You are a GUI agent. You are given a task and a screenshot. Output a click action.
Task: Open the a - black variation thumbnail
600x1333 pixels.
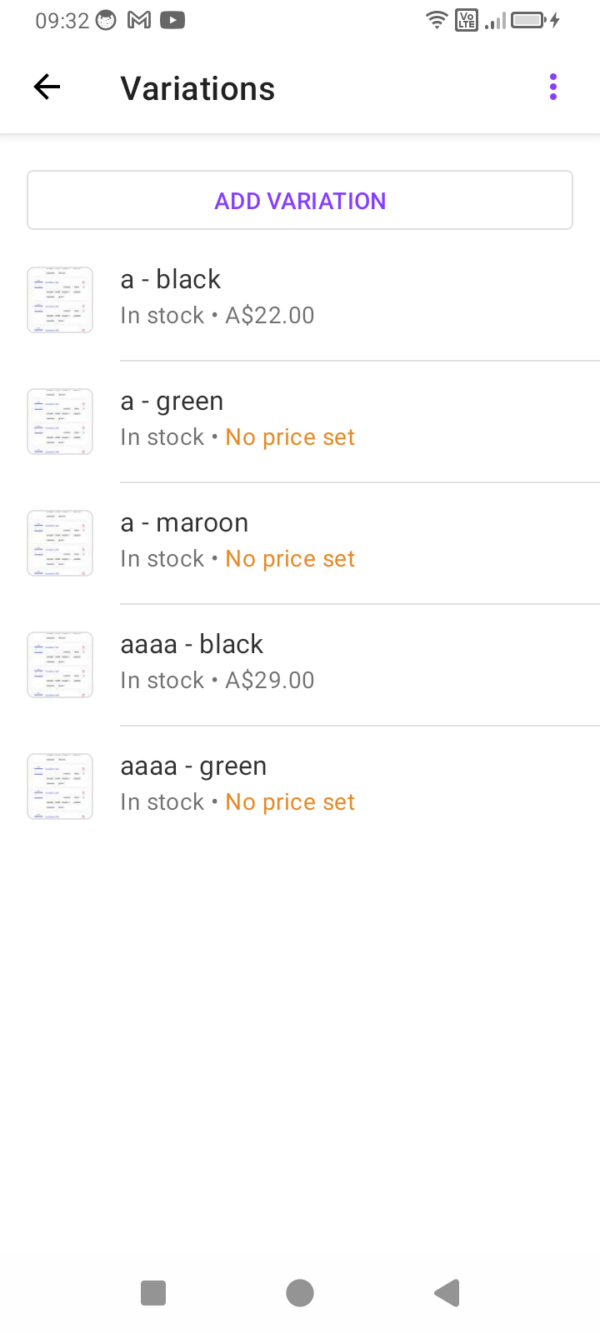coord(60,300)
